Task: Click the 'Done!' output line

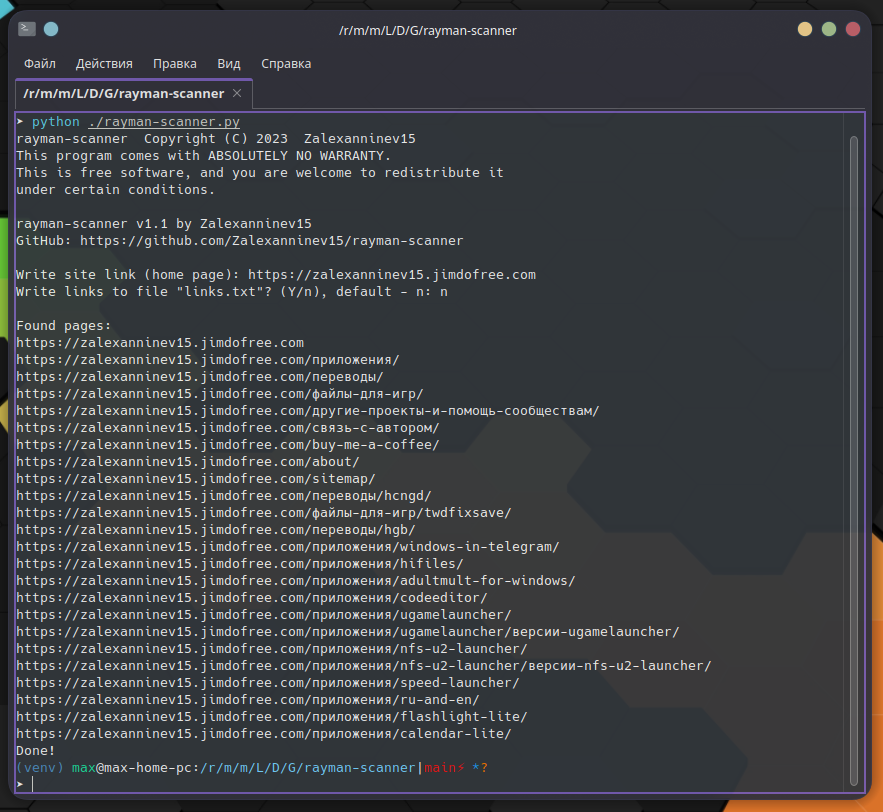Action: tap(35, 750)
